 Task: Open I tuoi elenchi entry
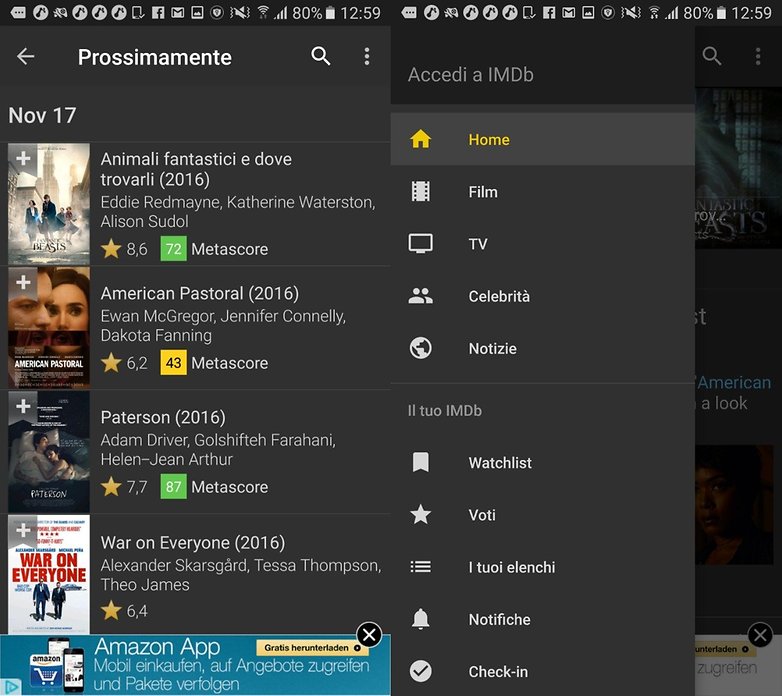[543, 567]
